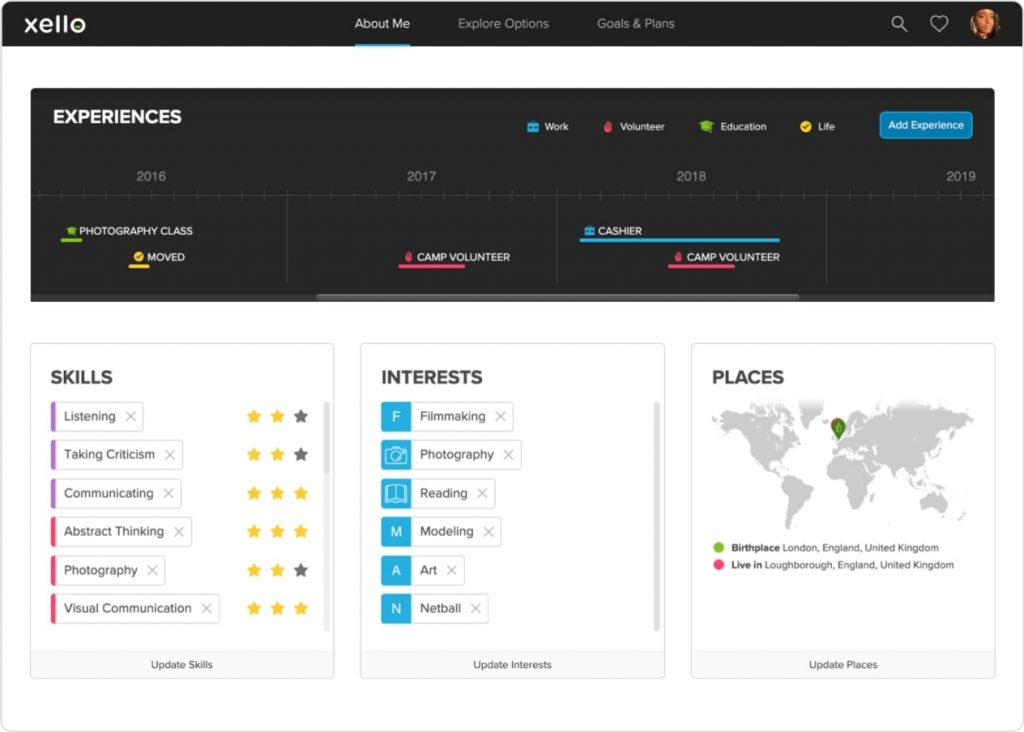Image resolution: width=1024 pixels, height=732 pixels.
Task: Open the search magnifier icon
Action: point(899,24)
